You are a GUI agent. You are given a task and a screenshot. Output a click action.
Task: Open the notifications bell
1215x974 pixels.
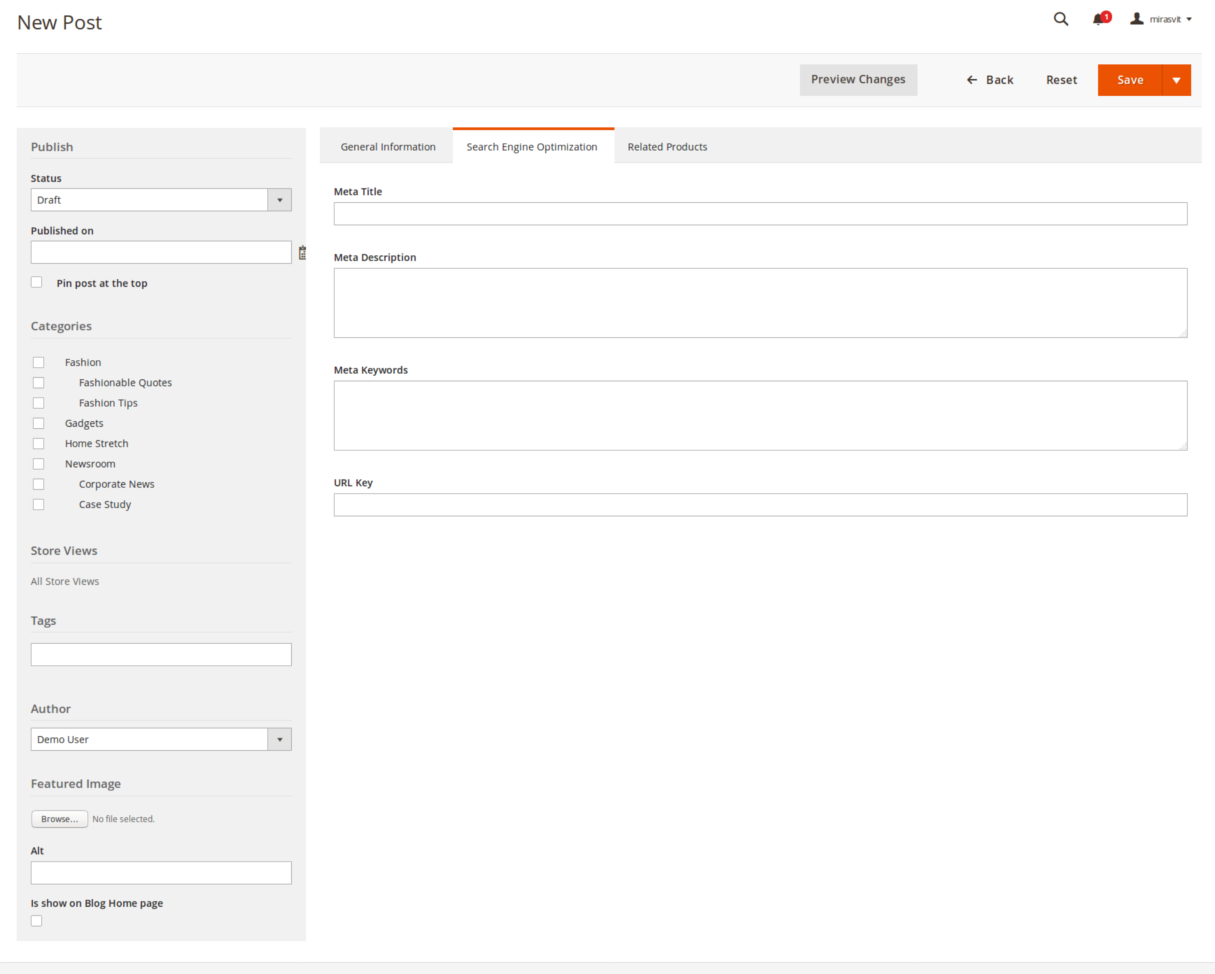pos(1098,19)
